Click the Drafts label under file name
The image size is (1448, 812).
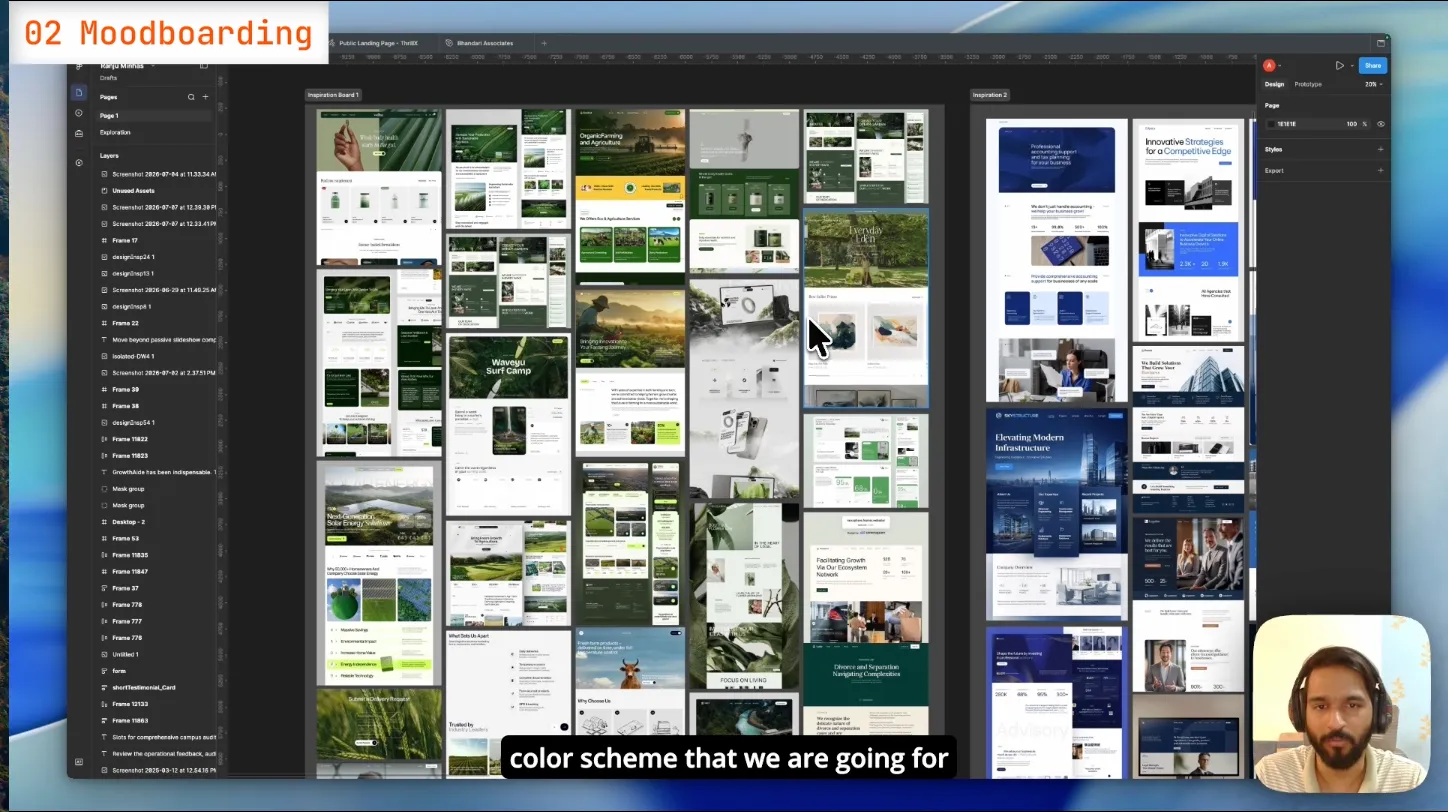[x=109, y=78]
